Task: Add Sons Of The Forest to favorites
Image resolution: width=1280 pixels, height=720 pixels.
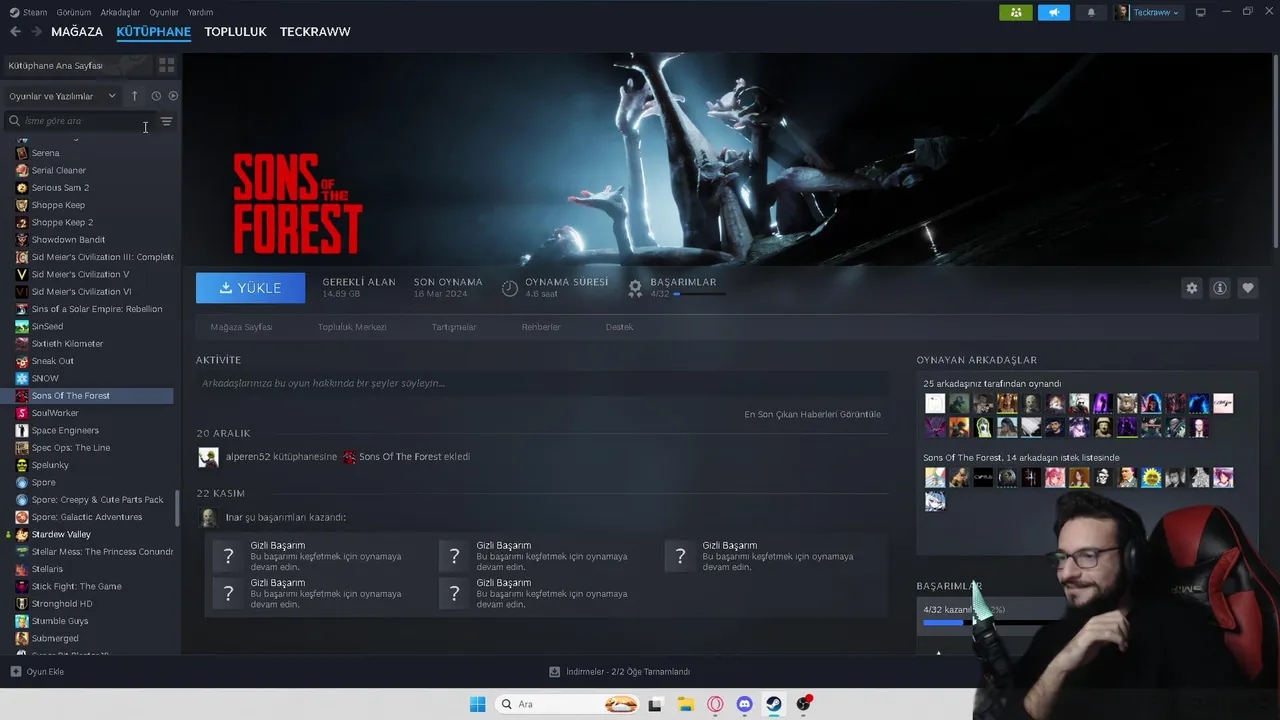Action: click(x=1248, y=288)
